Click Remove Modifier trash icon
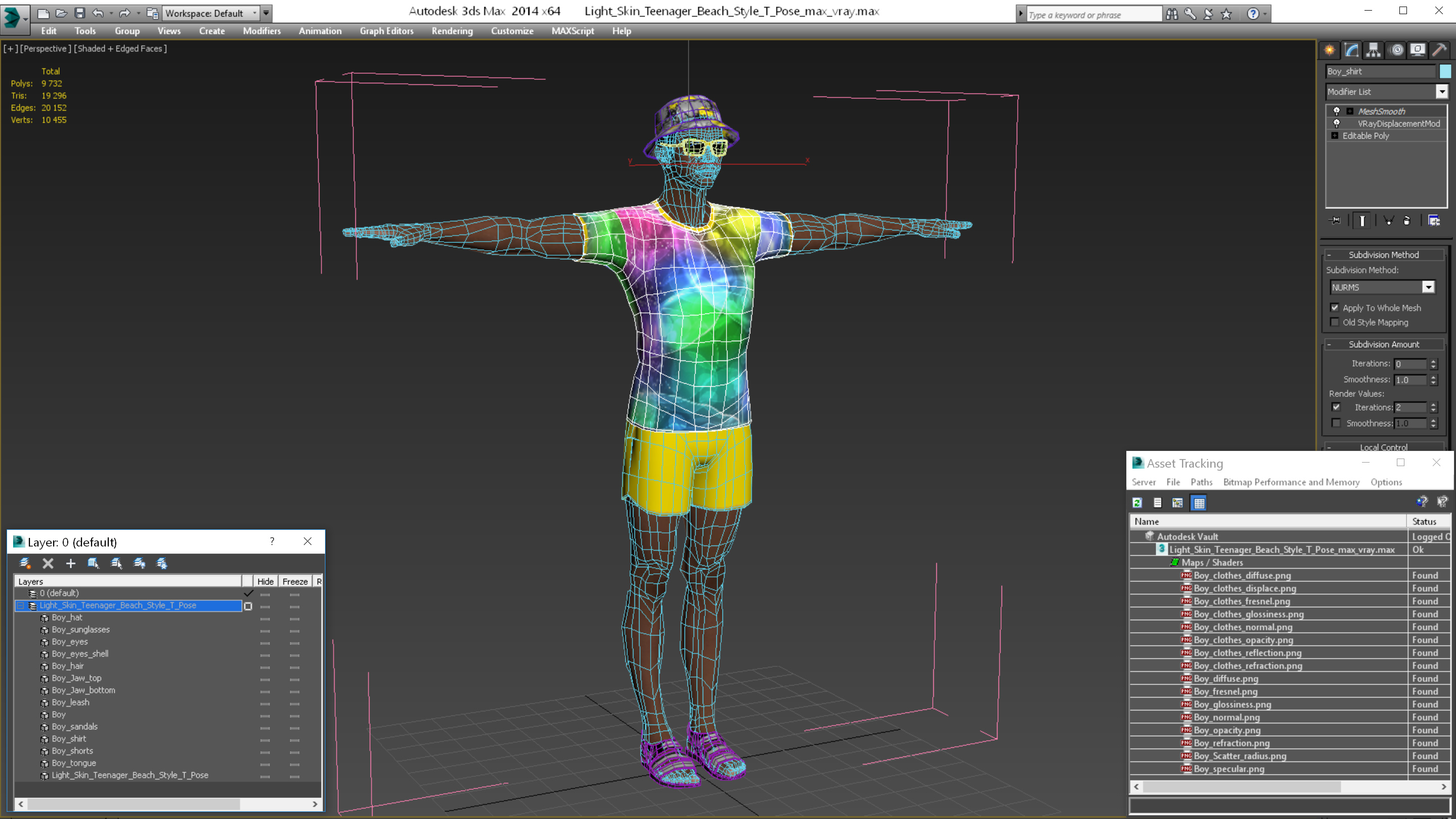 pyautogui.click(x=1407, y=220)
